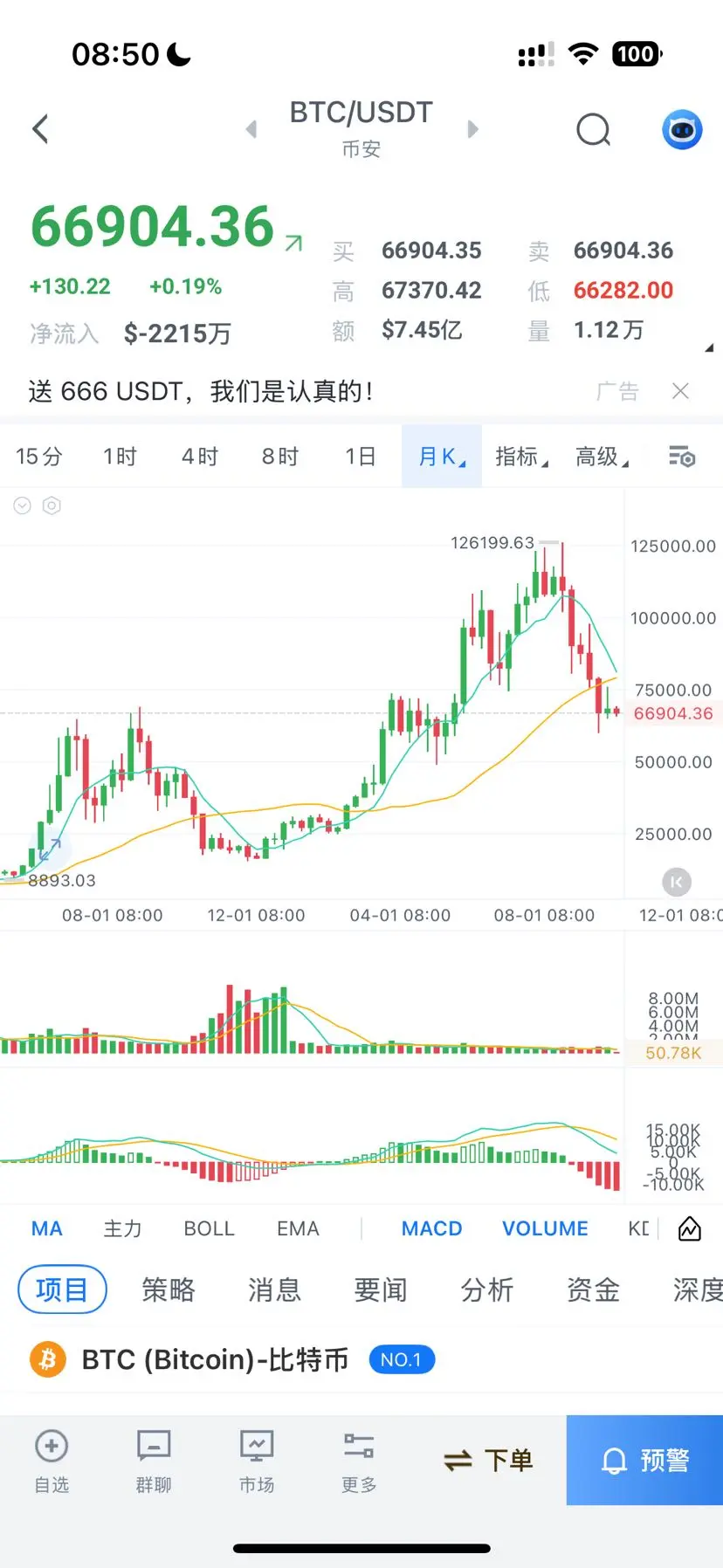Select the 1时 timeframe
Viewport: 723px width, 1568px height.
[120, 457]
